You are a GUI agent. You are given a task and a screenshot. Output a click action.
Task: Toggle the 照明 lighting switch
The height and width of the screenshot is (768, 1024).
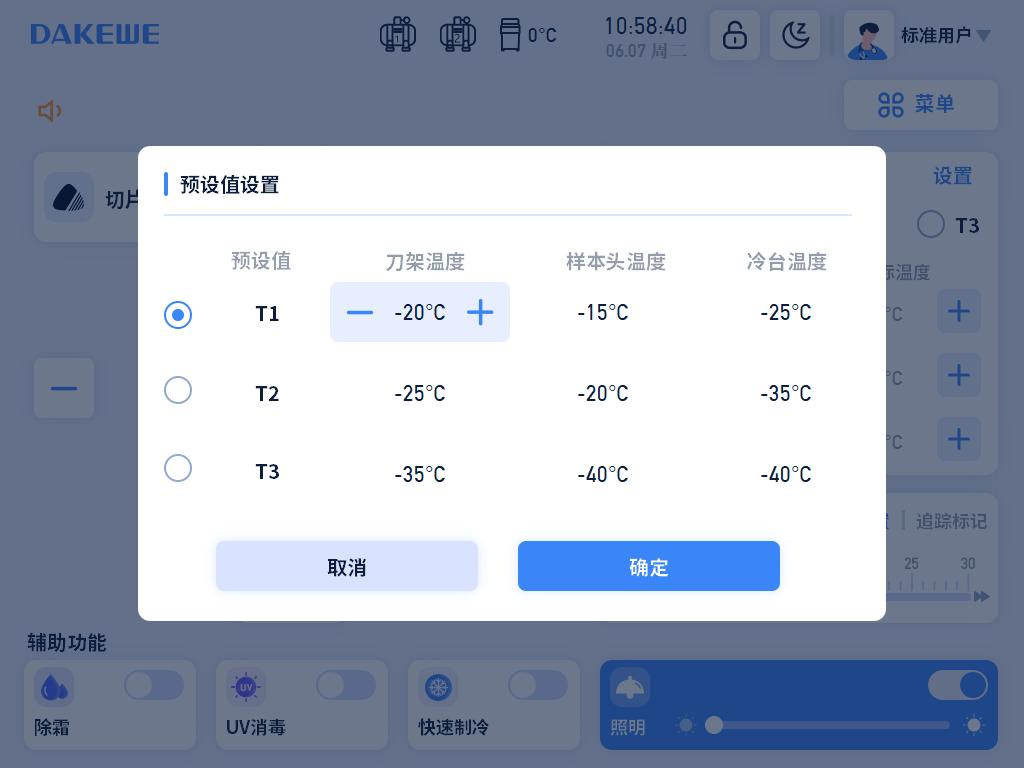coord(957,685)
